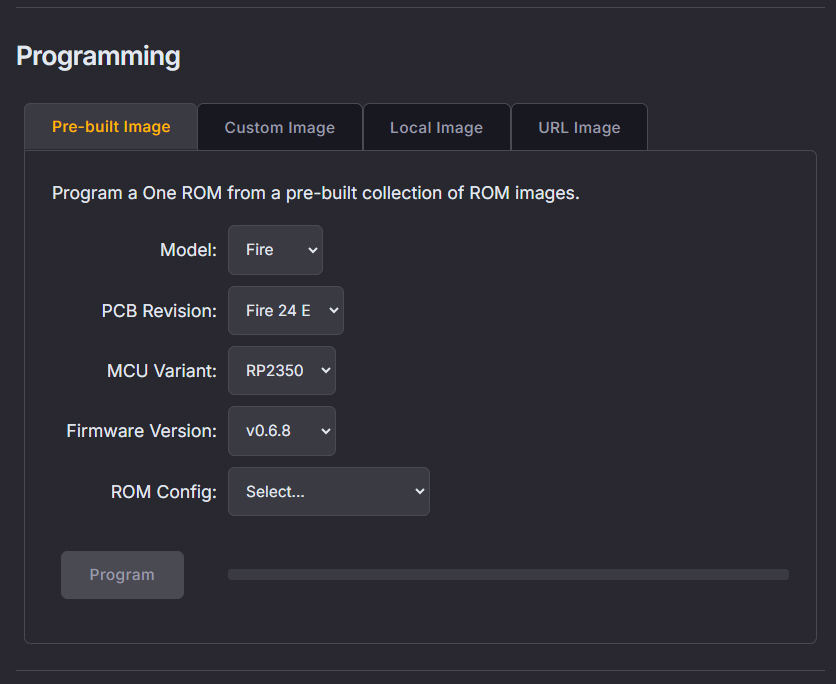Click the pre-built collection description text
Image resolution: width=836 pixels, height=684 pixels.
[x=315, y=193]
